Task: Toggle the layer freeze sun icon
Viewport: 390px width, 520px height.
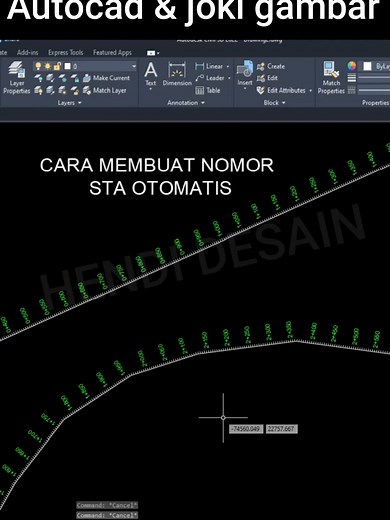Action: 48,66
